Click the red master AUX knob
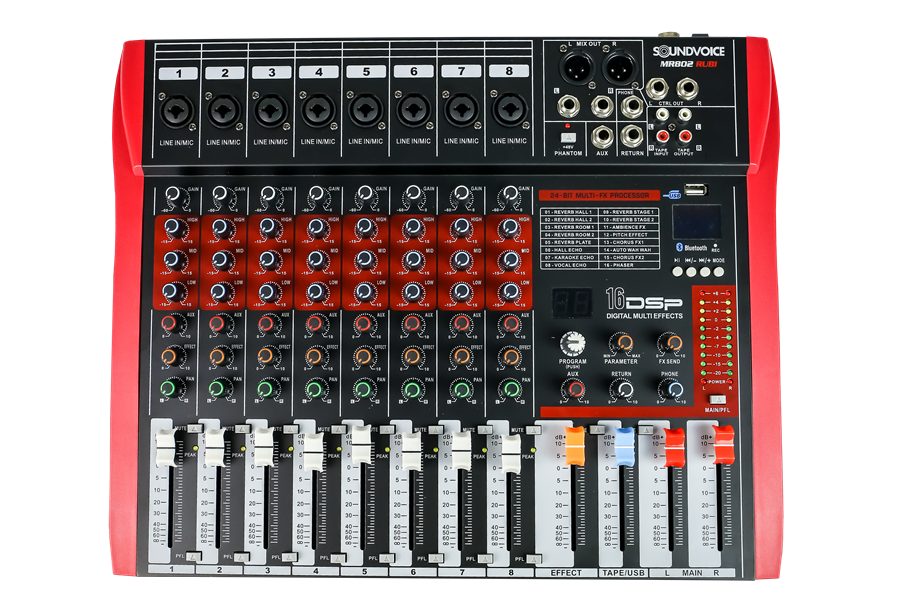Image resolution: width=900 pixels, height=600 pixels. coord(573,390)
